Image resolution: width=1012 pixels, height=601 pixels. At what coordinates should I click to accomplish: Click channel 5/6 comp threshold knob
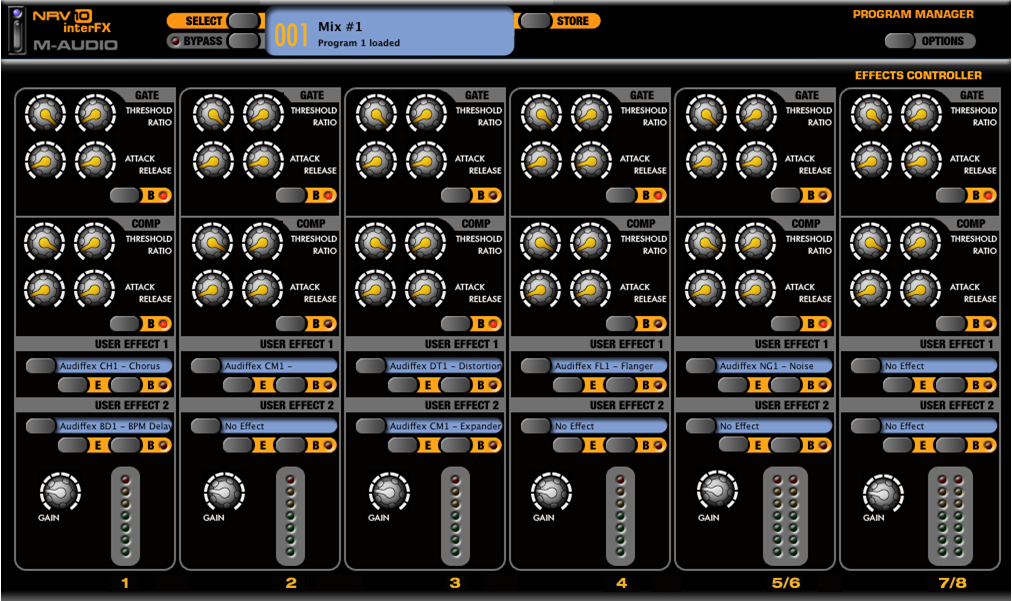705,242
